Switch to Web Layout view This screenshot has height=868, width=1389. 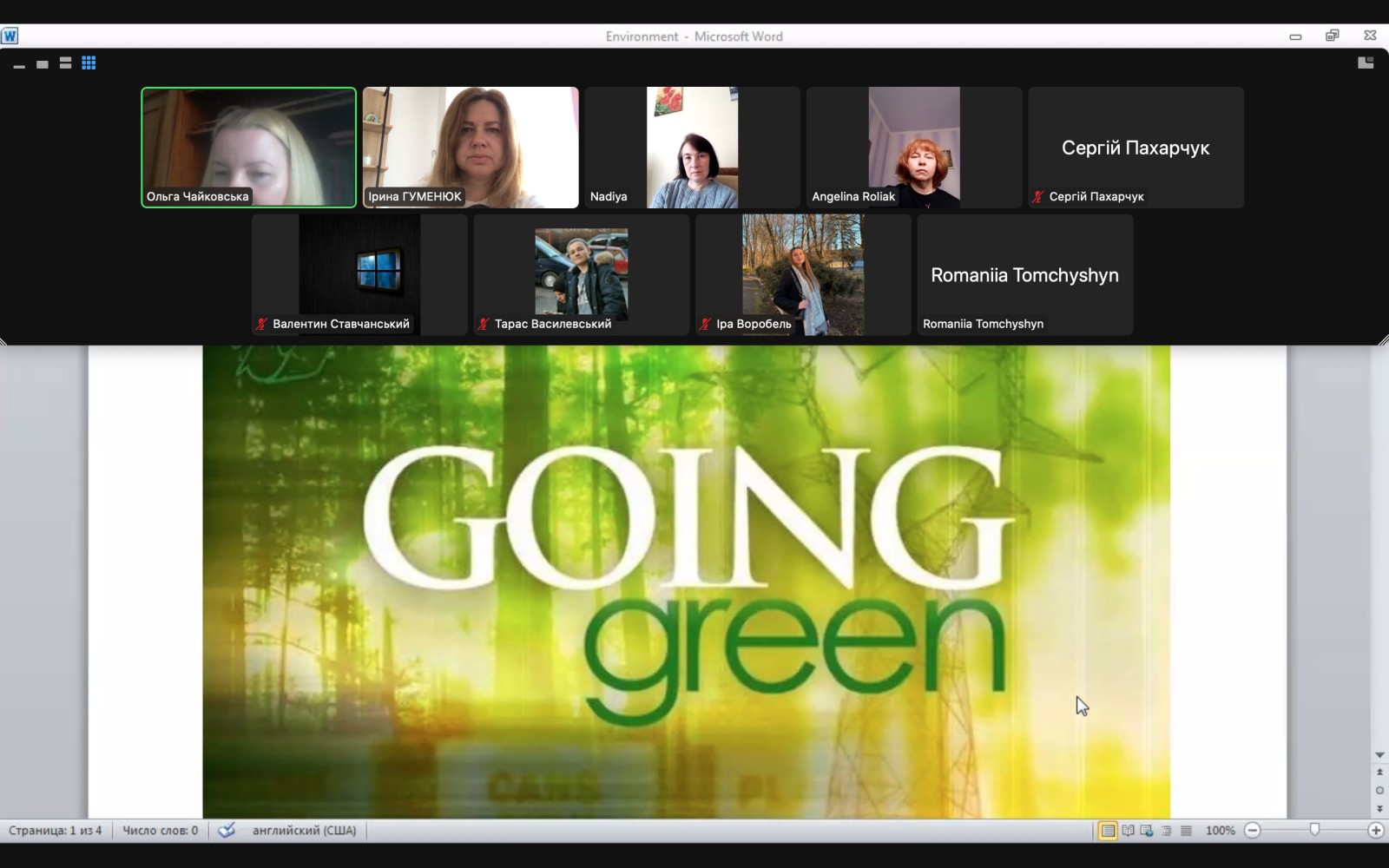click(1147, 831)
